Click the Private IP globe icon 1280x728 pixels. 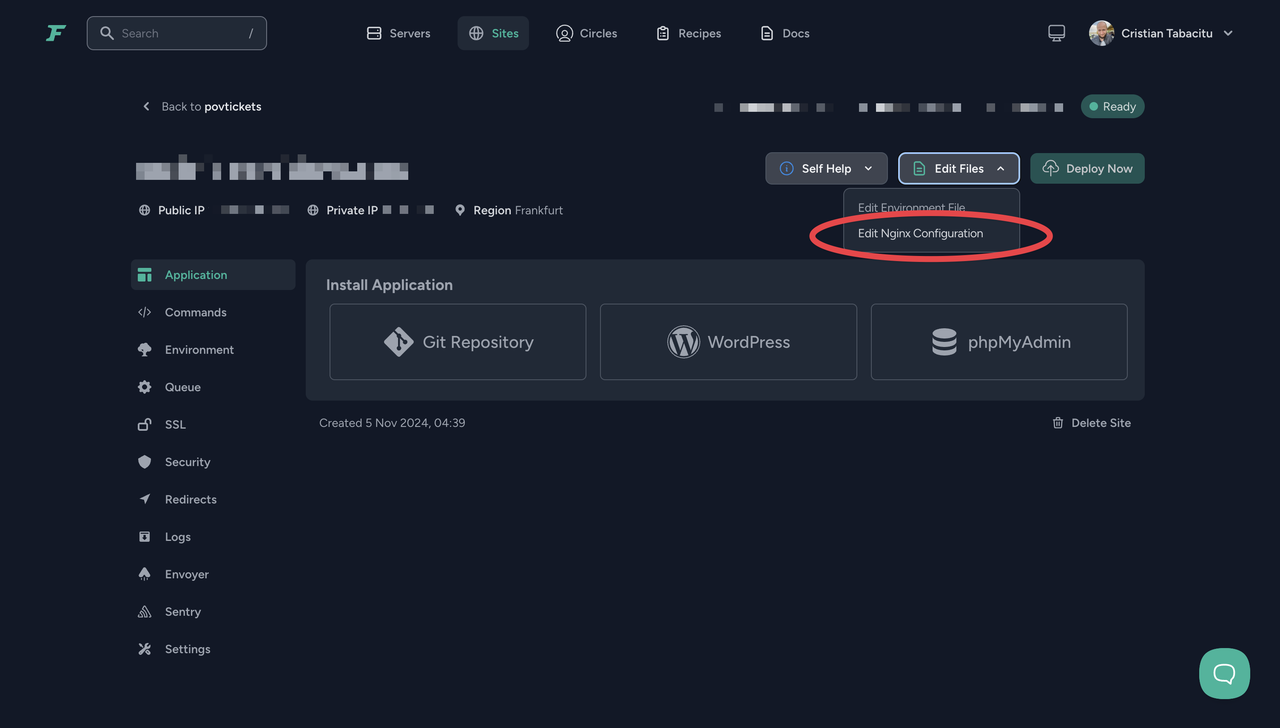313,210
